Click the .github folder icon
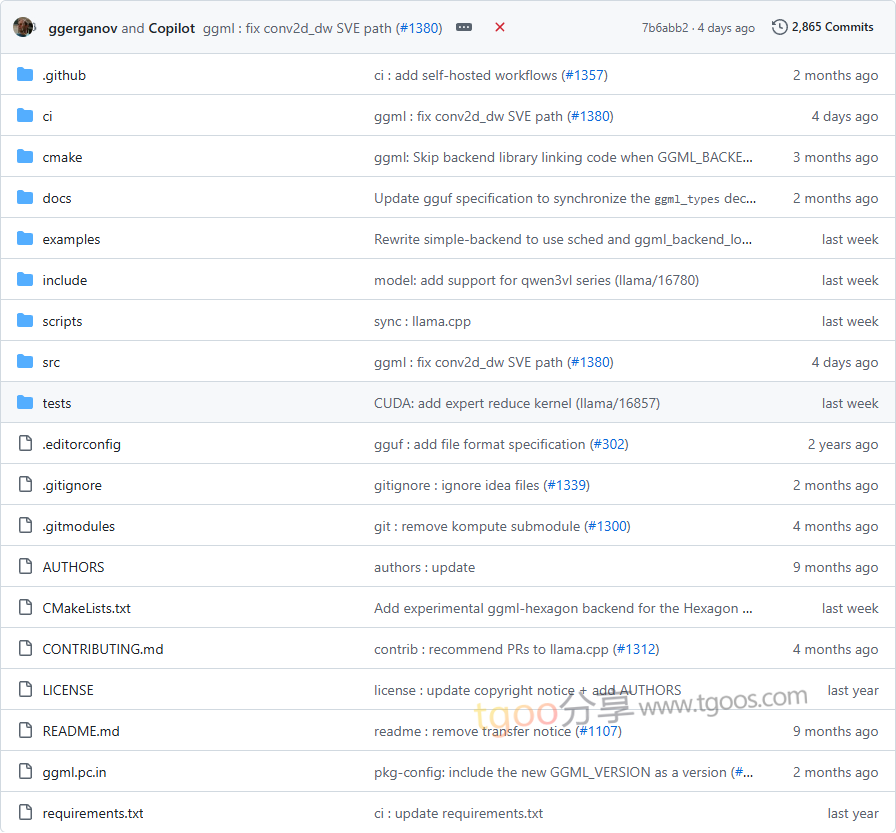 point(25,75)
